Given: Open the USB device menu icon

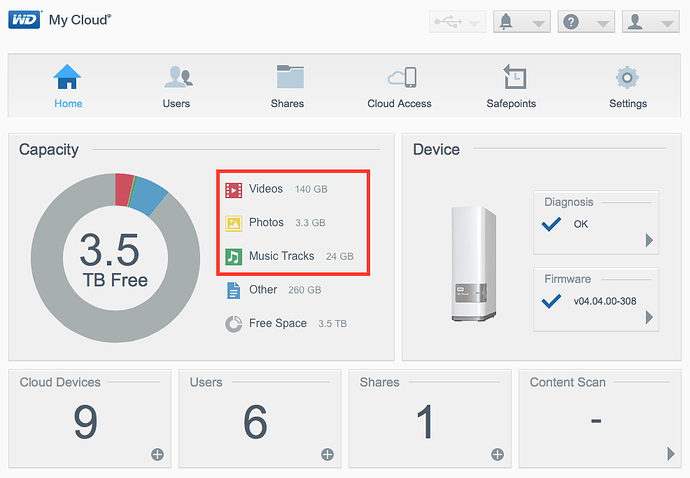Looking at the screenshot, I should pyautogui.click(x=448, y=21).
